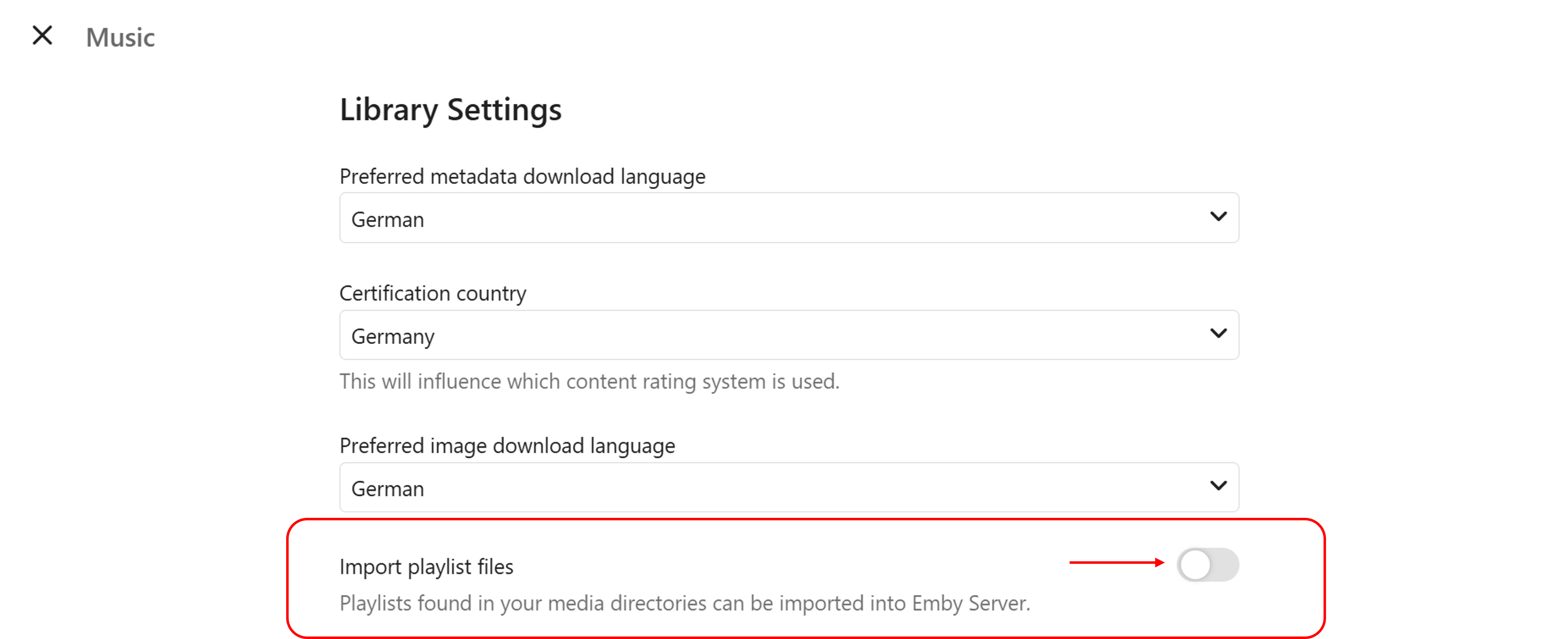Close the Music library settings
This screenshot has height=639, width=1568.
[42, 35]
